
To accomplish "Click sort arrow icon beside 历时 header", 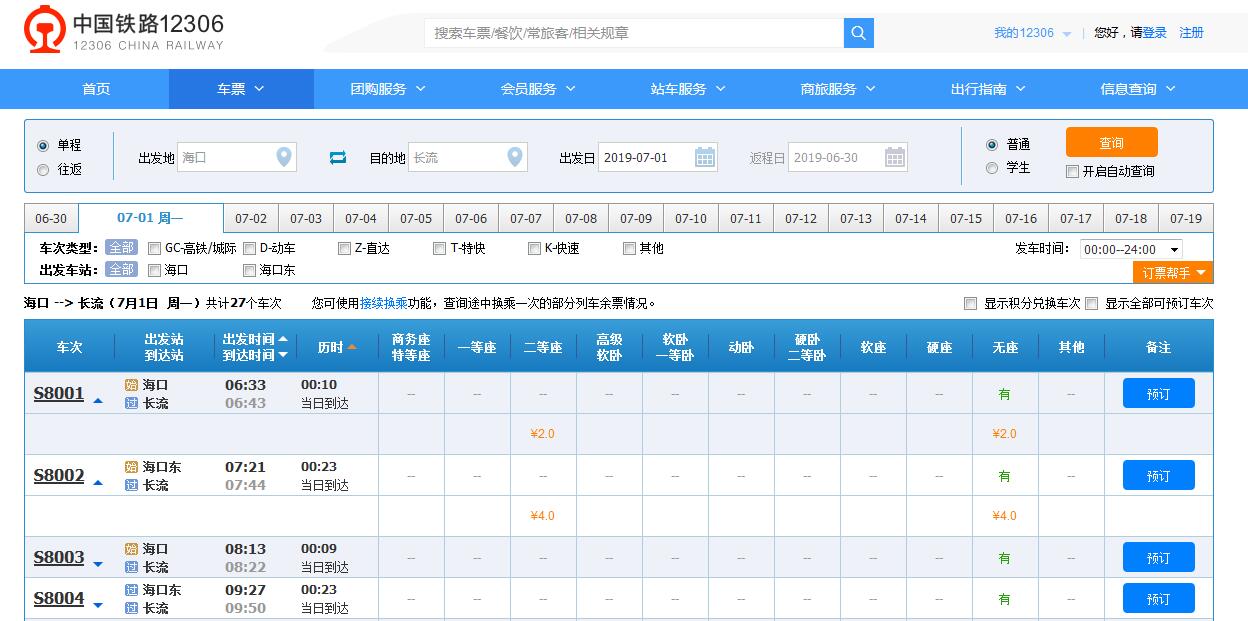I will point(352,348).
